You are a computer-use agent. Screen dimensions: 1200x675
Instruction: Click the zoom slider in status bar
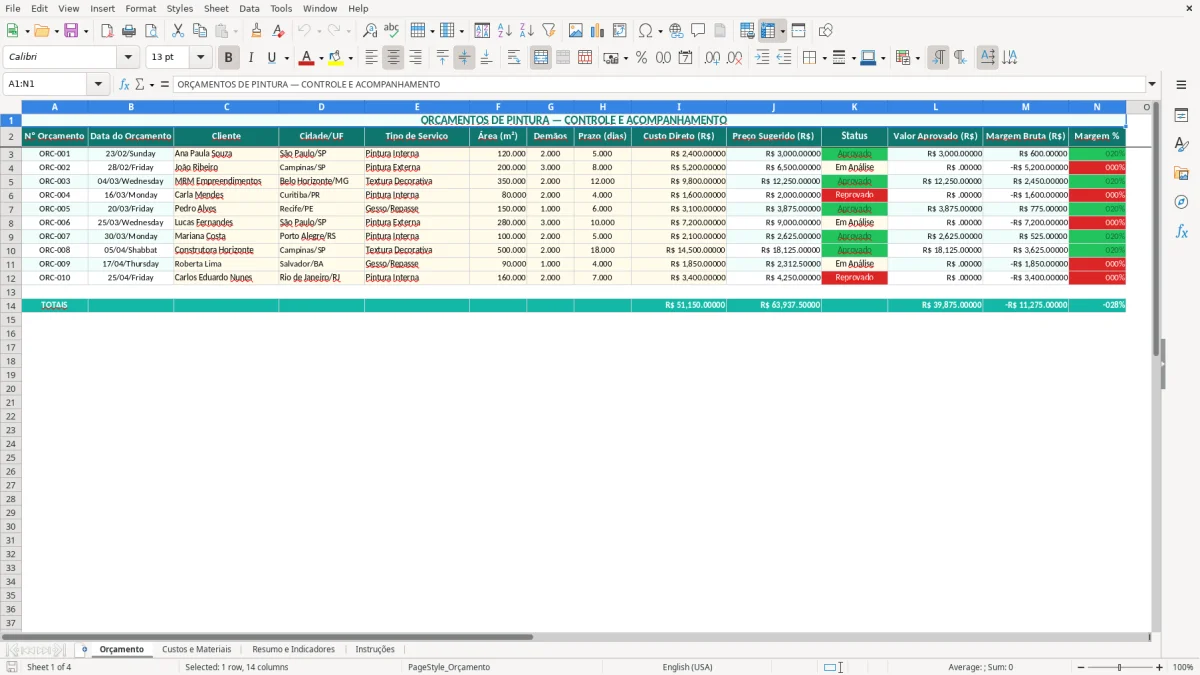tap(1120, 667)
